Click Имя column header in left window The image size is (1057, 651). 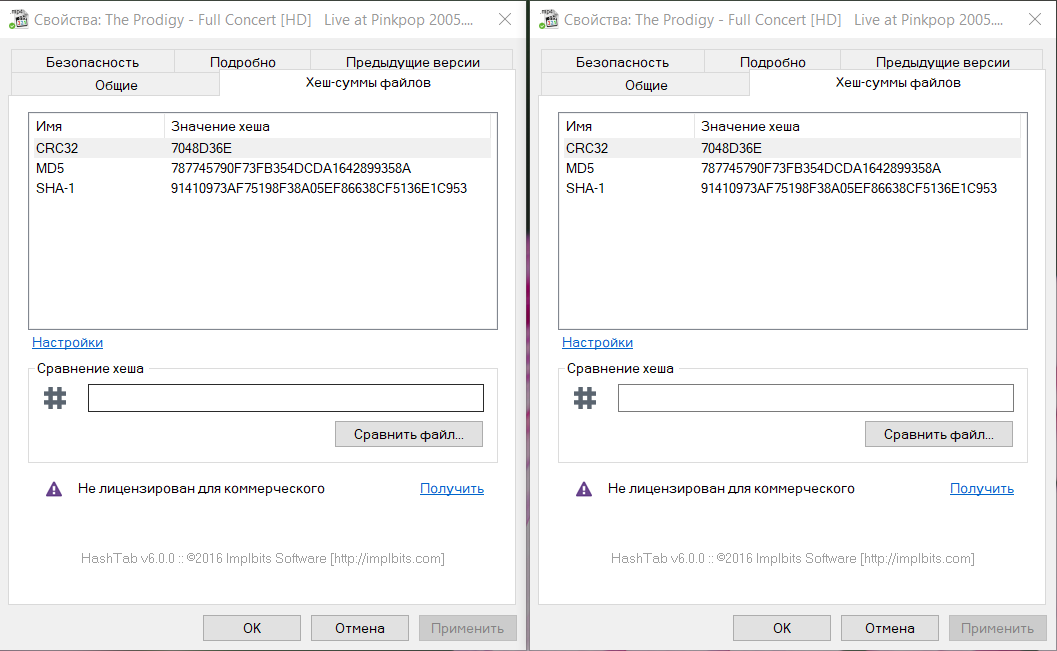coord(97,126)
